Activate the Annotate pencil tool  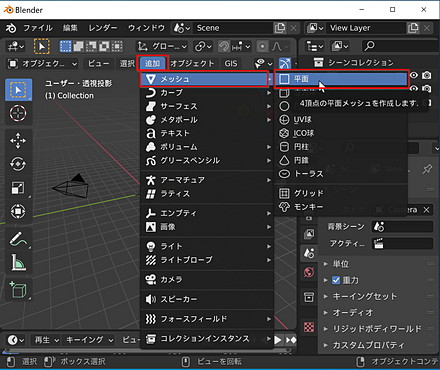18,239
